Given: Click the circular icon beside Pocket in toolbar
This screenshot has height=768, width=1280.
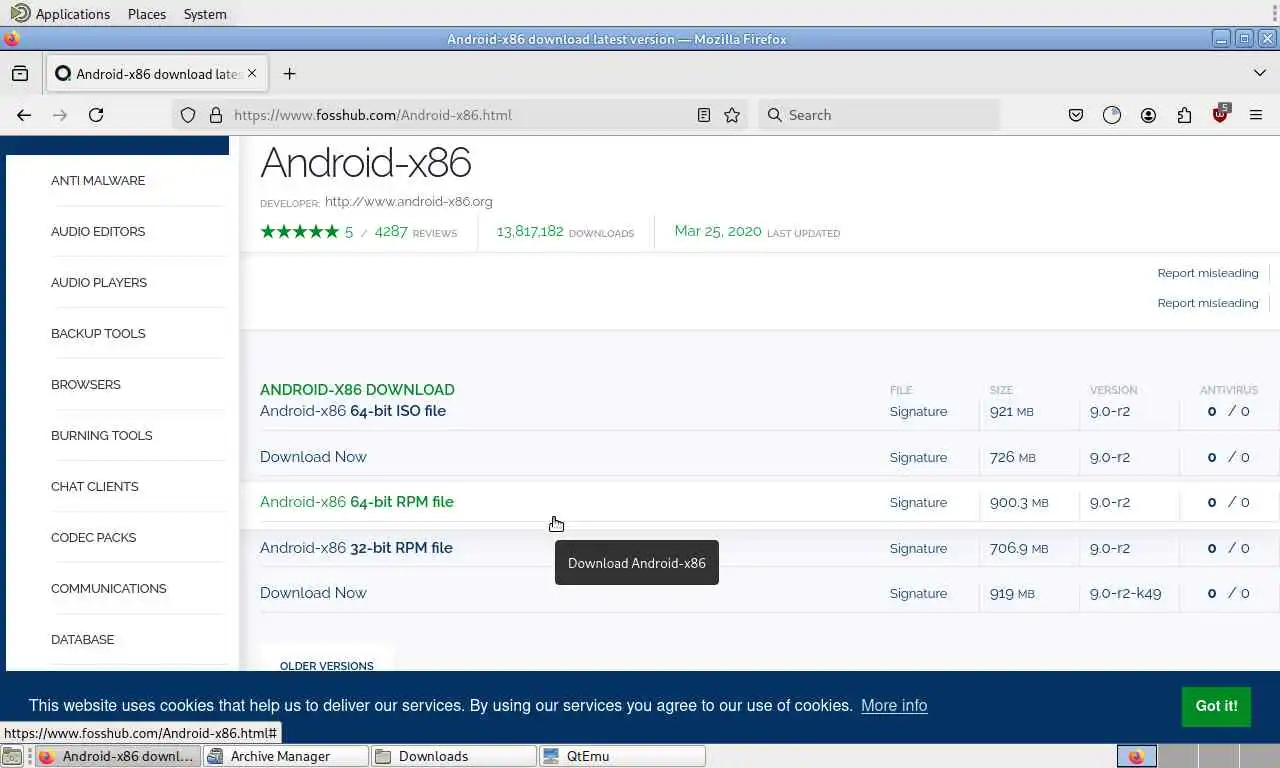Looking at the screenshot, I should [x=1112, y=115].
